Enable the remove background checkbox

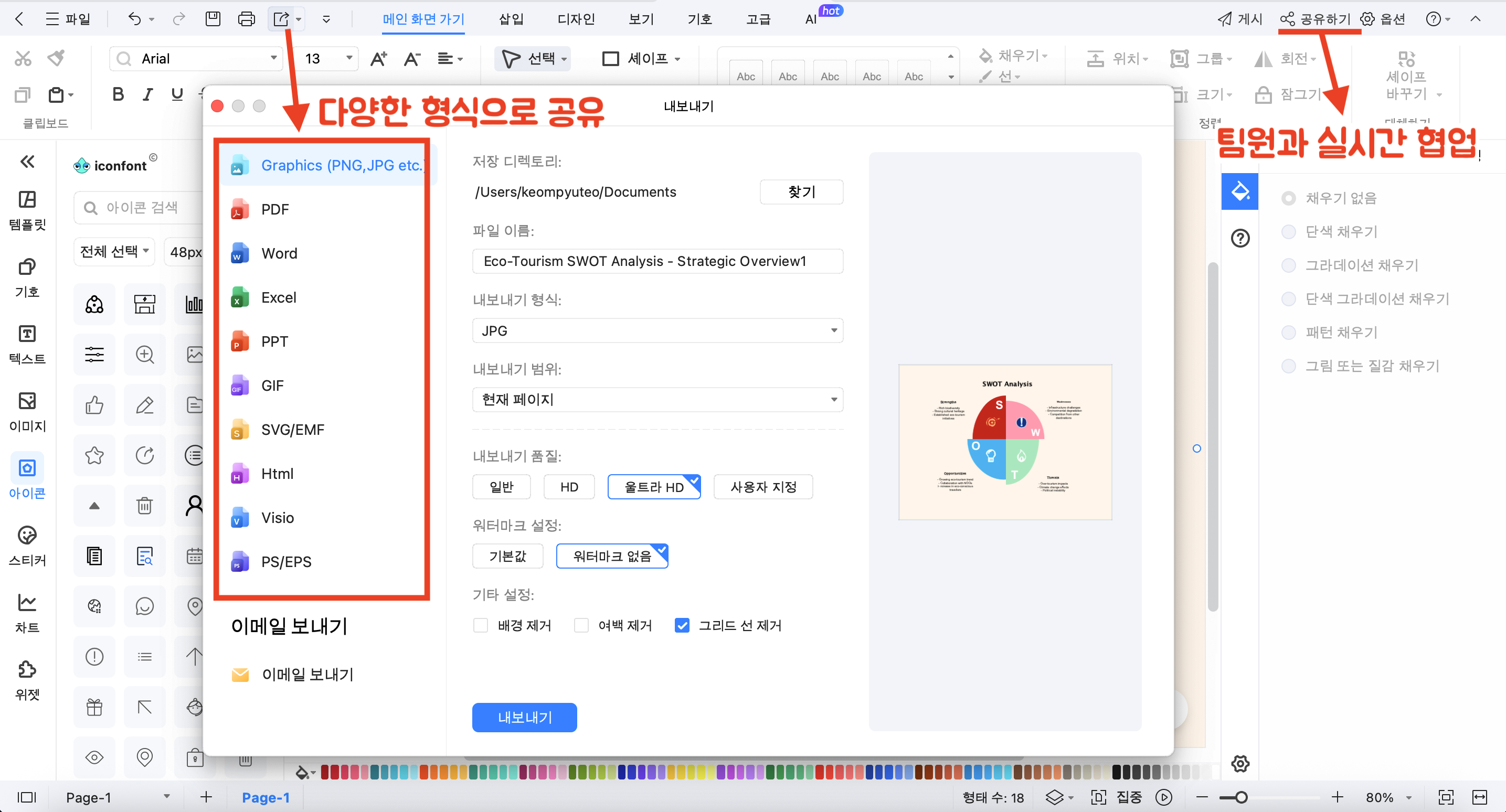[481, 625]
